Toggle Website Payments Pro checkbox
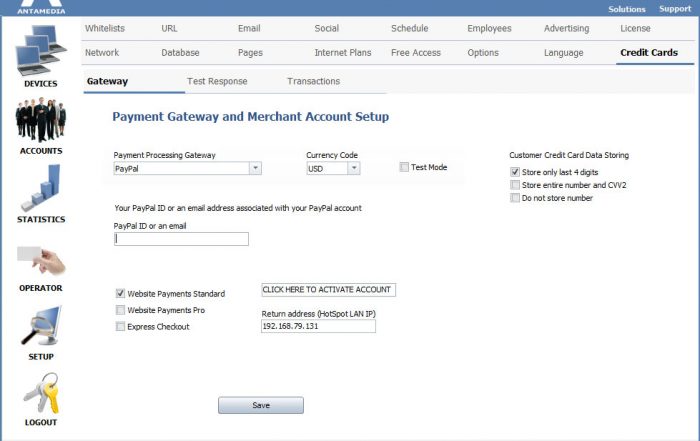Viewport: 700px width, 441px height. pos(120,310)
